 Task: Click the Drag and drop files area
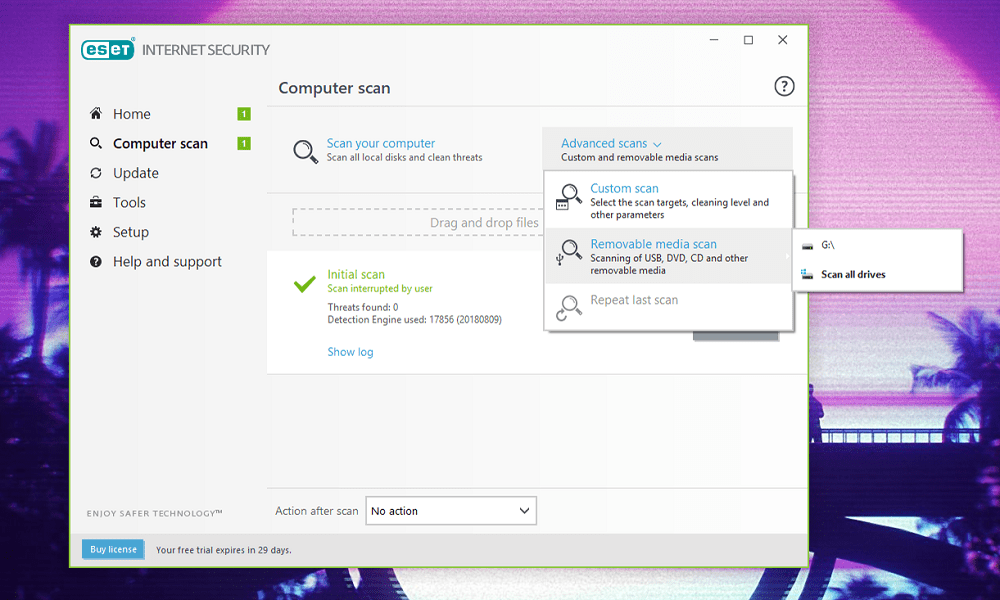click(x=419, y=223)
